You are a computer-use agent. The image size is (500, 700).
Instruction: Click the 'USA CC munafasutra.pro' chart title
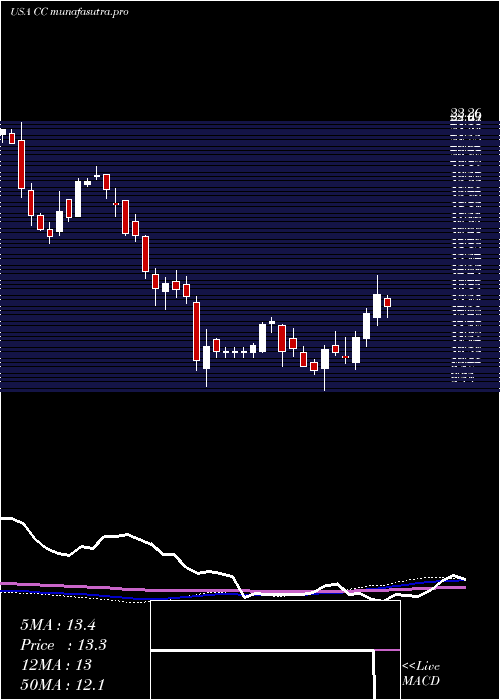pos(69,12)
